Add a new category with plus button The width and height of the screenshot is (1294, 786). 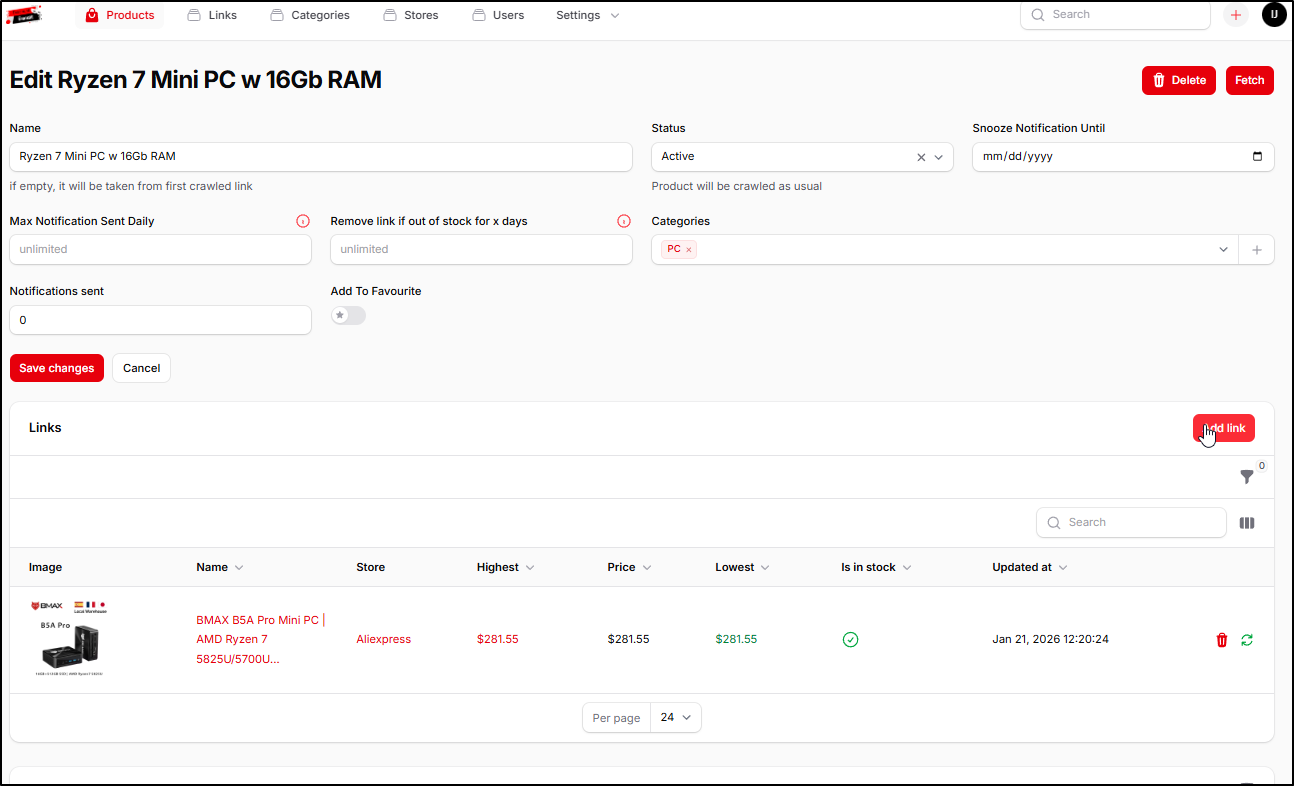point(1256,250)
